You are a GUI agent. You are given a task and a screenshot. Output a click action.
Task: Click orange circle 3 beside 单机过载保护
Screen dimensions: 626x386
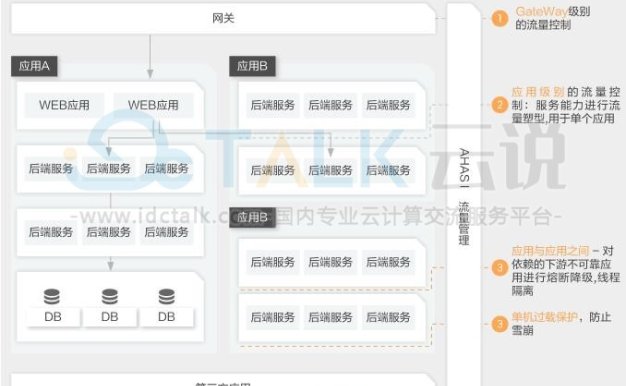(499, 324)
